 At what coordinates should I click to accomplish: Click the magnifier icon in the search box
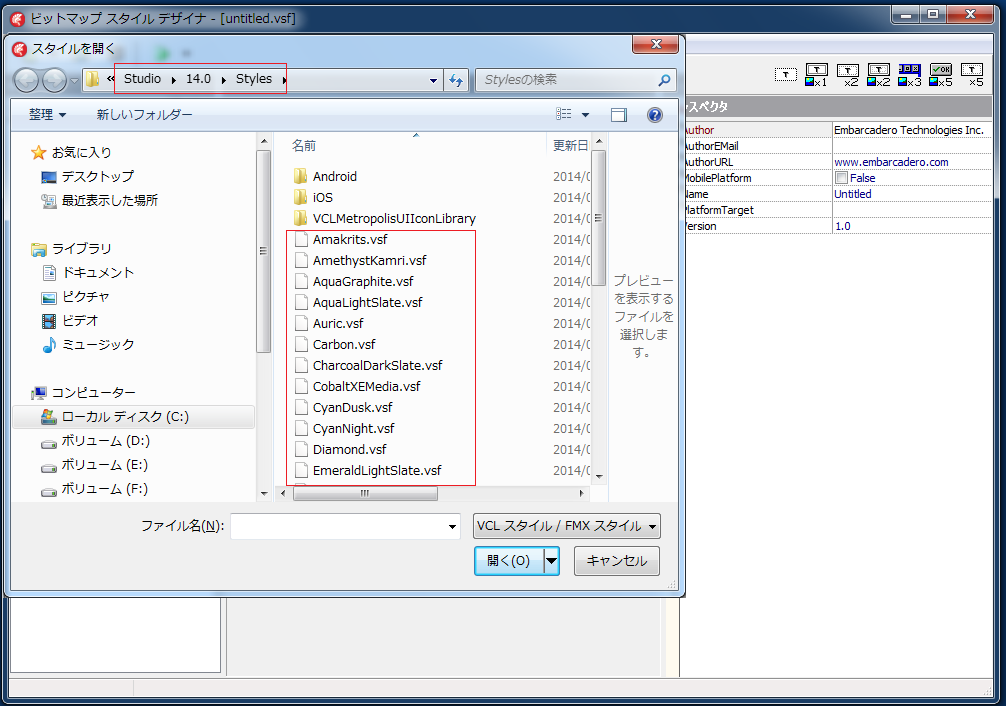coord(664,80)
